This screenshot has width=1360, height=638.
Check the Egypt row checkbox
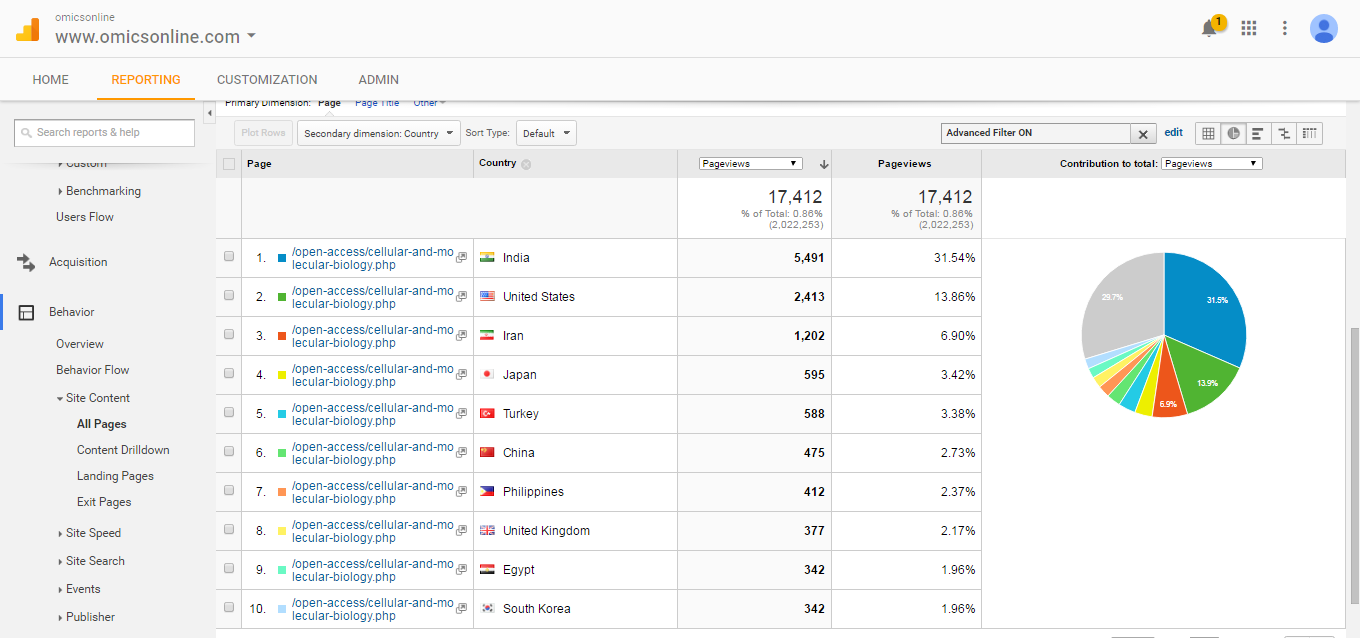pyautogui.click(x=229, y=569)
